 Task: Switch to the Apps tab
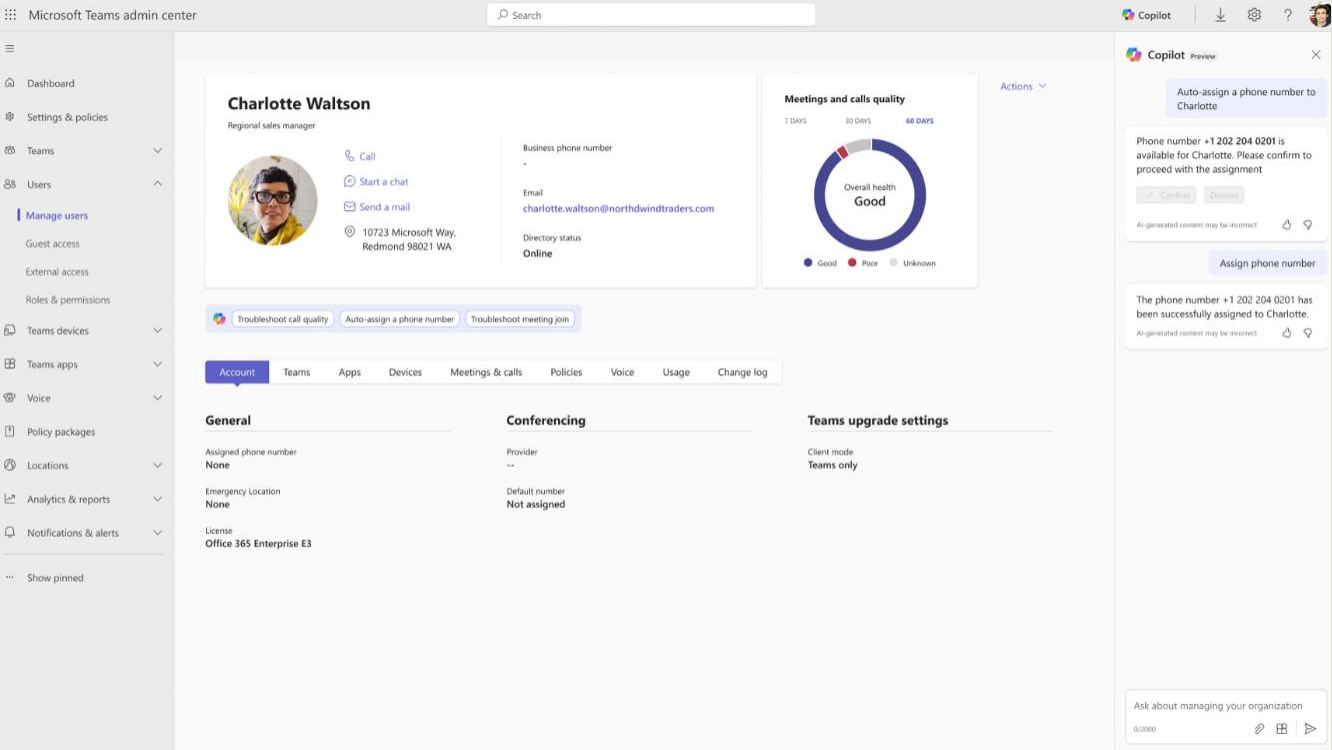coord(349,372)
